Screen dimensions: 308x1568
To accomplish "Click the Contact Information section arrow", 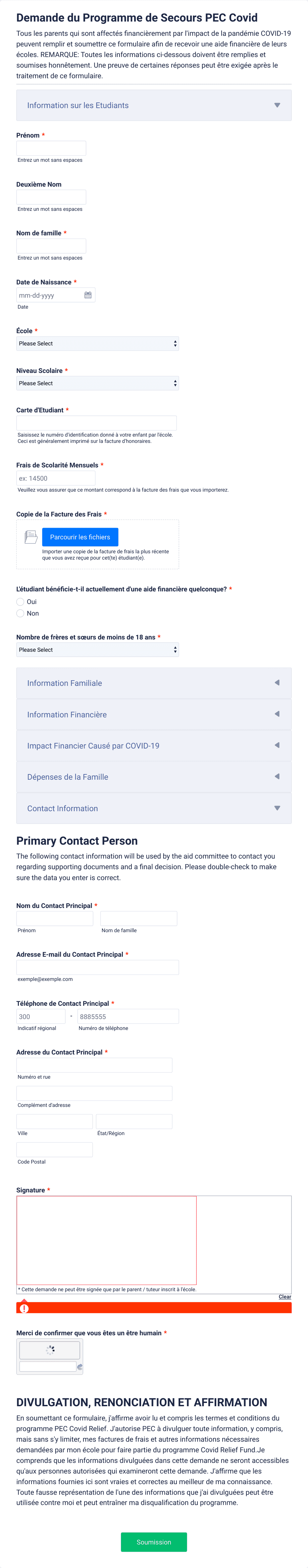I will (277, 808).
